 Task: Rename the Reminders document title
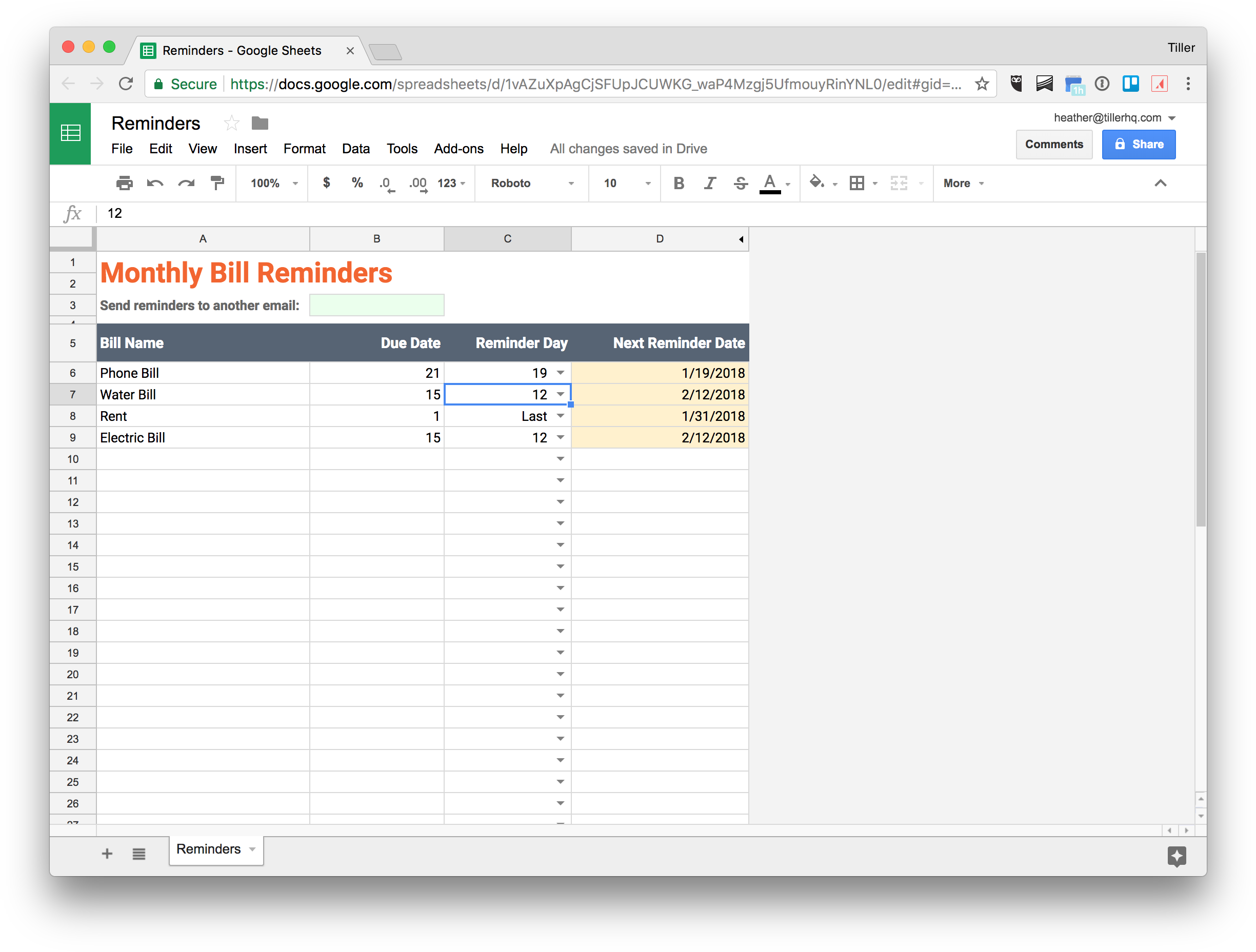click(155, 123)
